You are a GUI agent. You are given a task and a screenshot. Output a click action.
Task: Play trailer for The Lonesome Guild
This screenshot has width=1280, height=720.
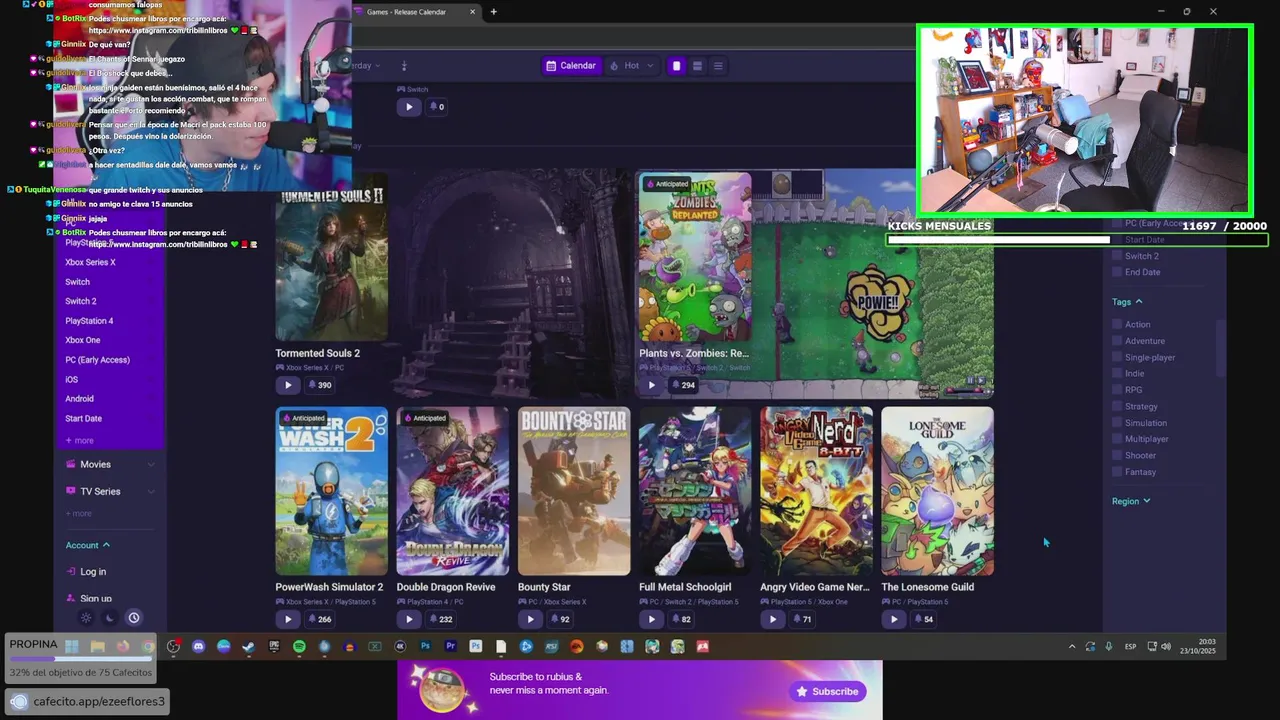point(894,619)
